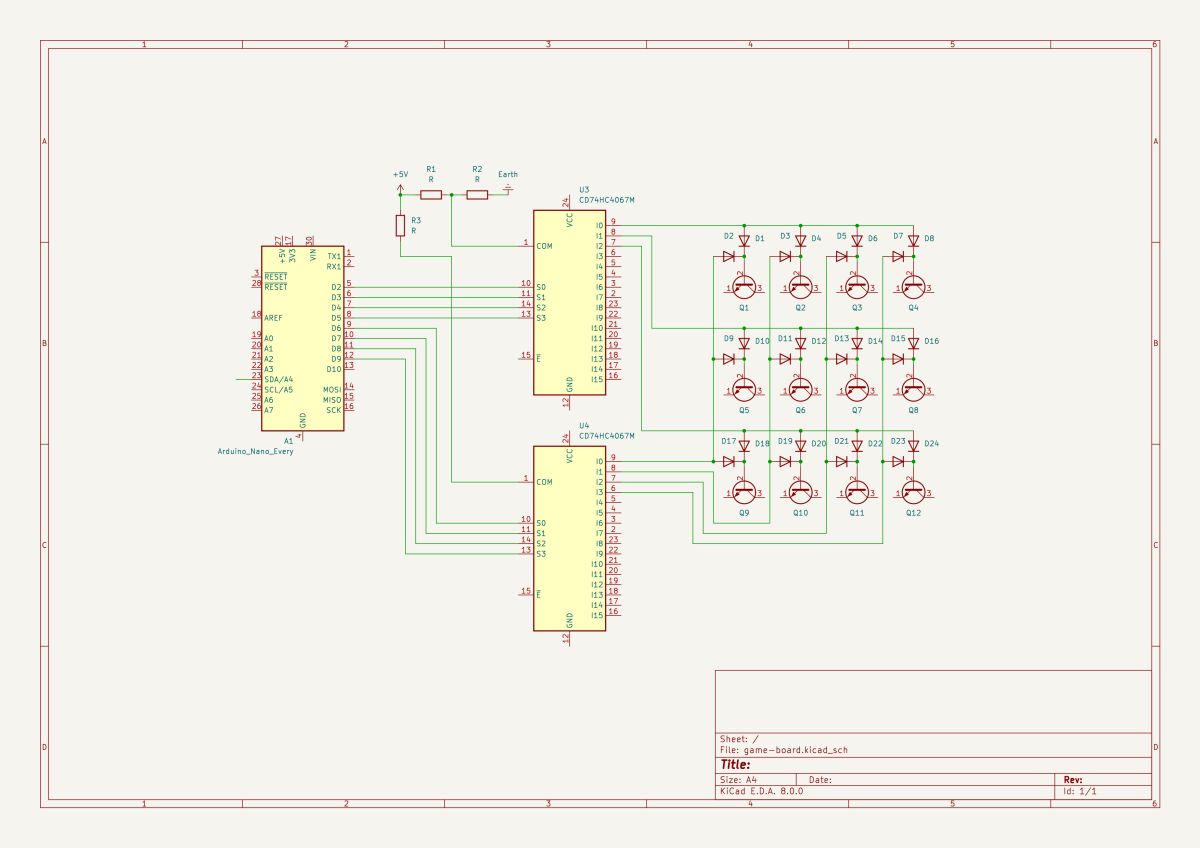Select the U3 multiplexer body

point(569,303)
